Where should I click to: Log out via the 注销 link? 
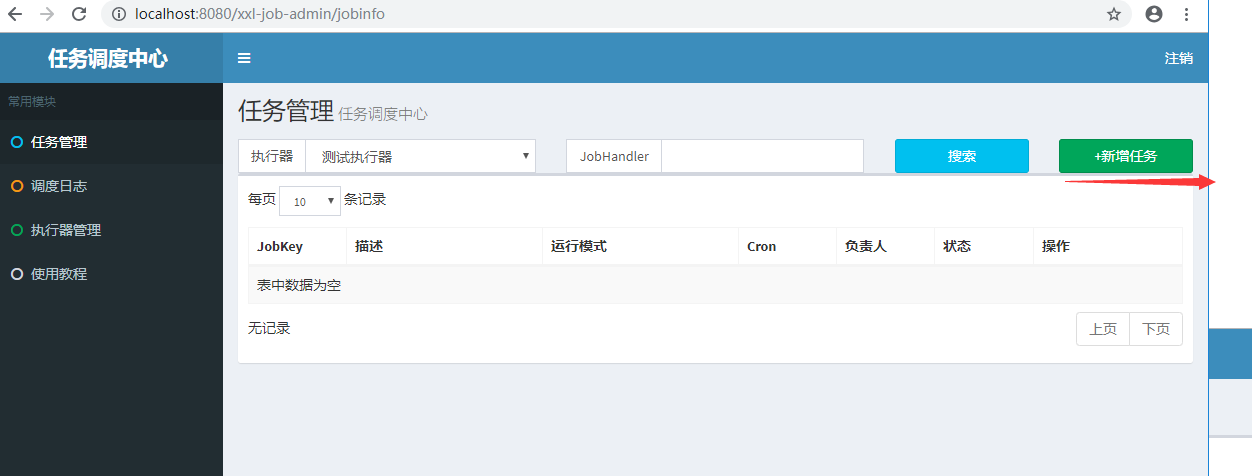[1178, 58]
